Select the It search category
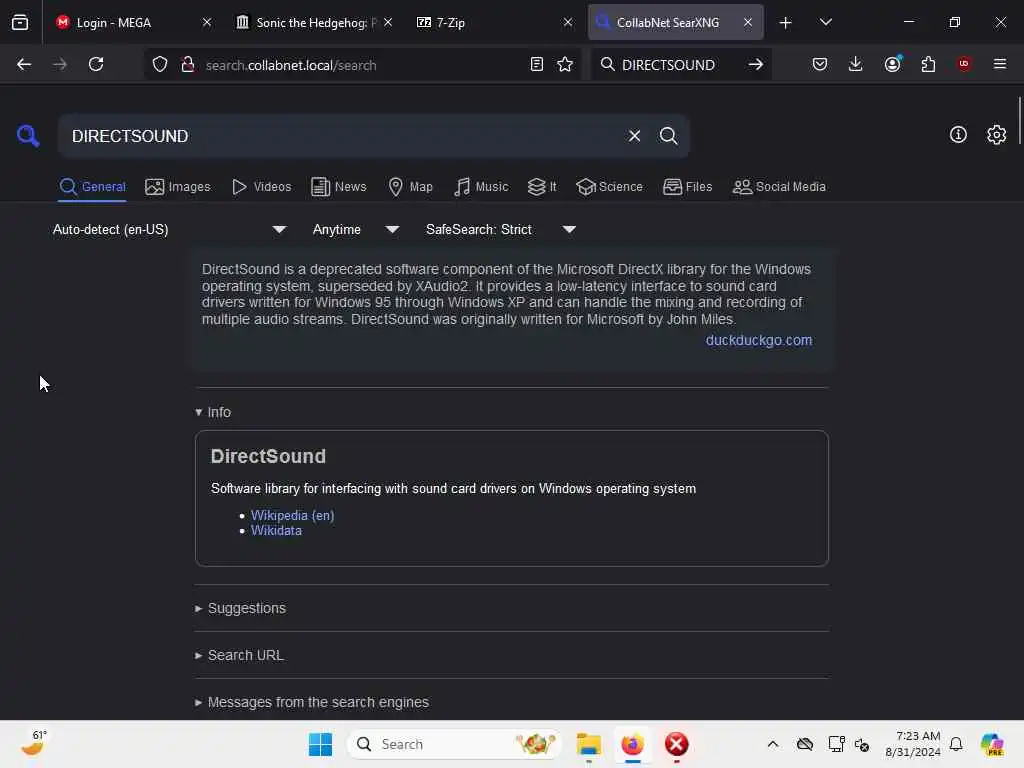The height and width of the screenshot is (768, 1024). (x=541, y=187)
